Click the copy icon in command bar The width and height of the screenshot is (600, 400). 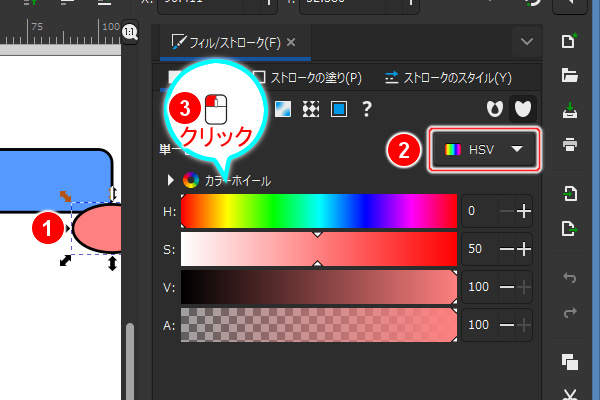point(570,362)
